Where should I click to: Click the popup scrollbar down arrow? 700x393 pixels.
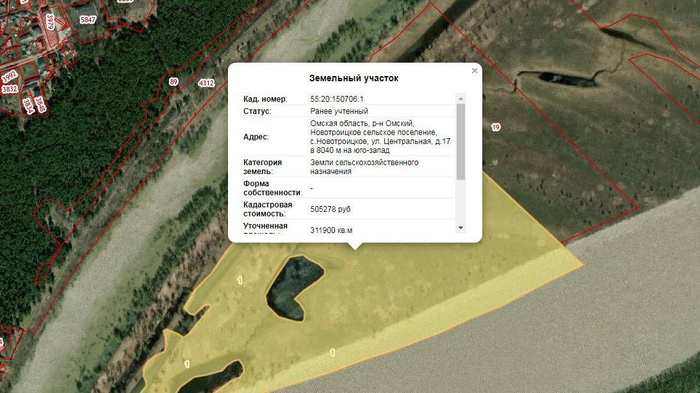point(461,228)
